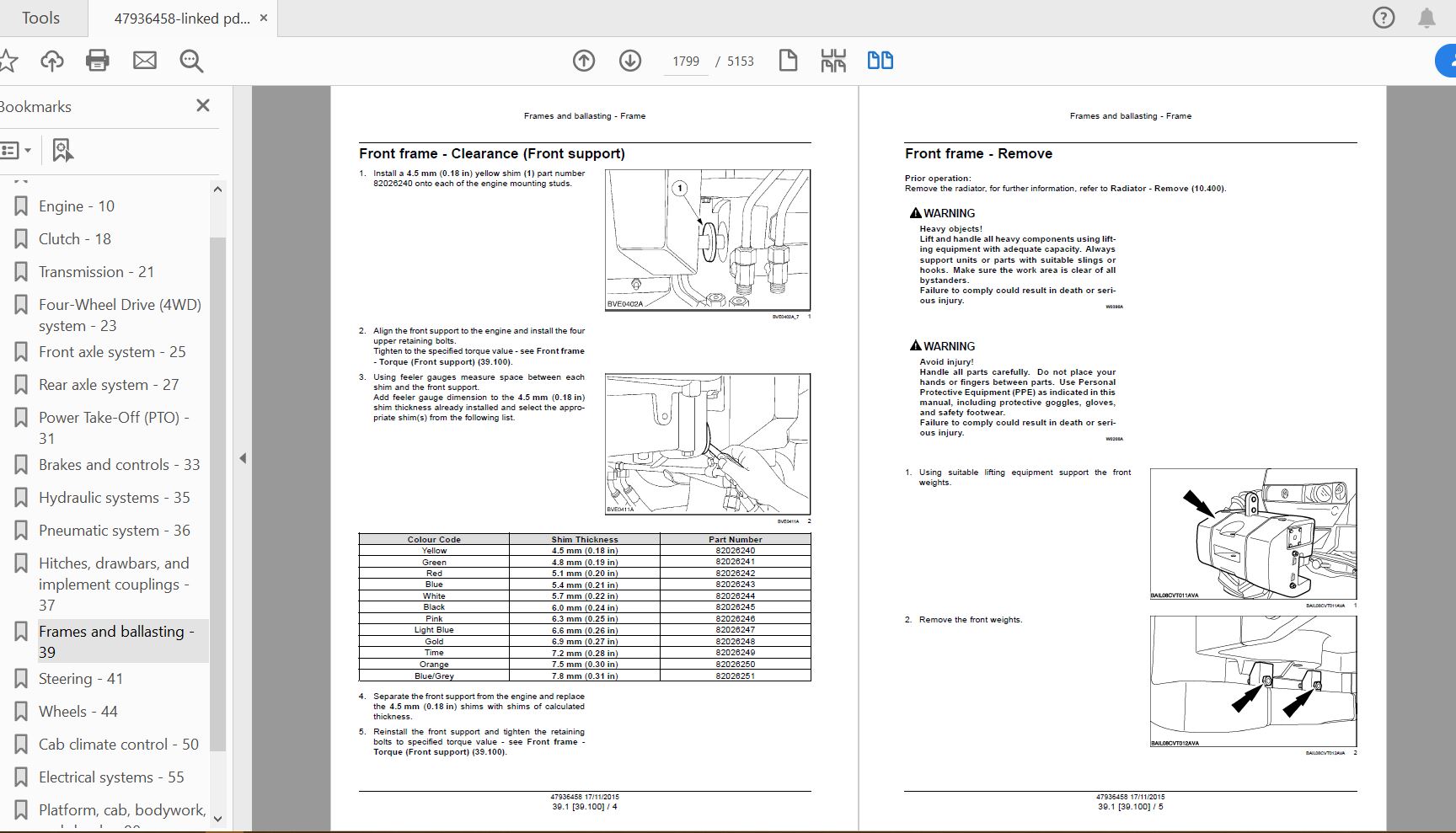1456x833 pixels.
Task: Switch to the 47936458-linked pdf tab
Action: click(x=181, y=18)
